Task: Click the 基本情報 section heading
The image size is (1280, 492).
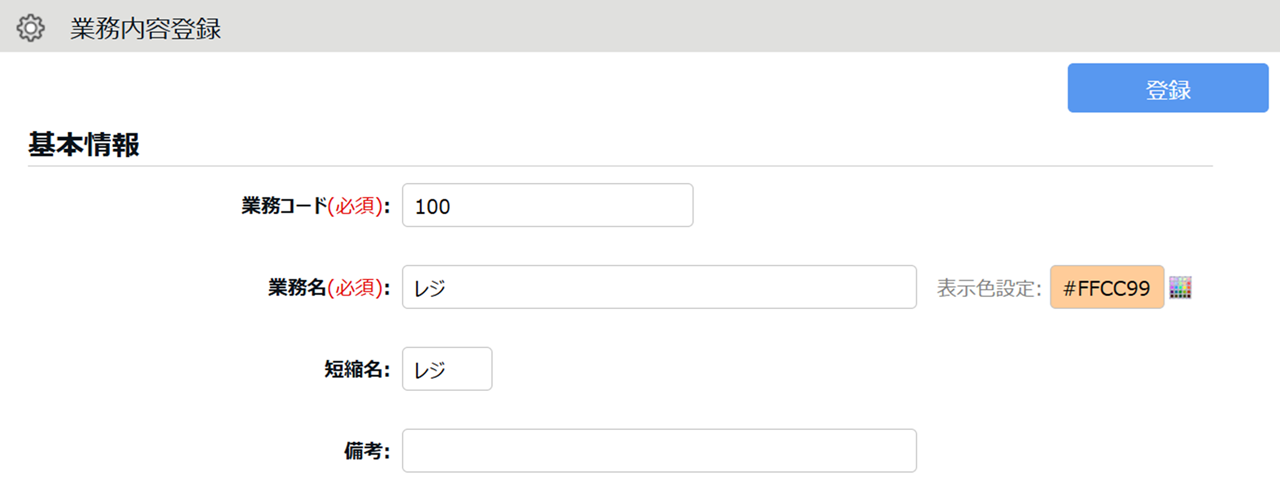Action: click(83, 145)
